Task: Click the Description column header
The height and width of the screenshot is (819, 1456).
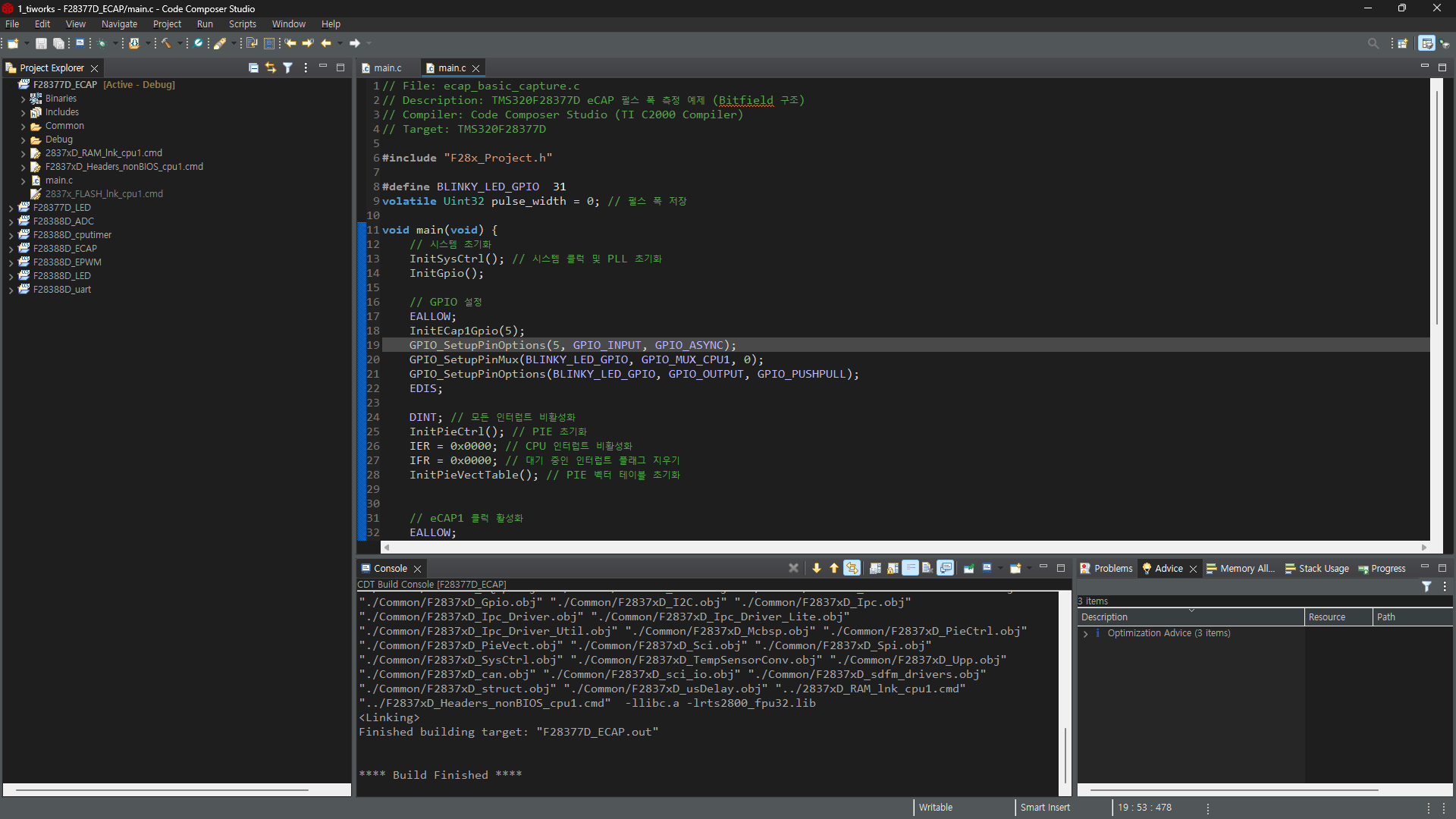Action: (x=1104, y=617)
